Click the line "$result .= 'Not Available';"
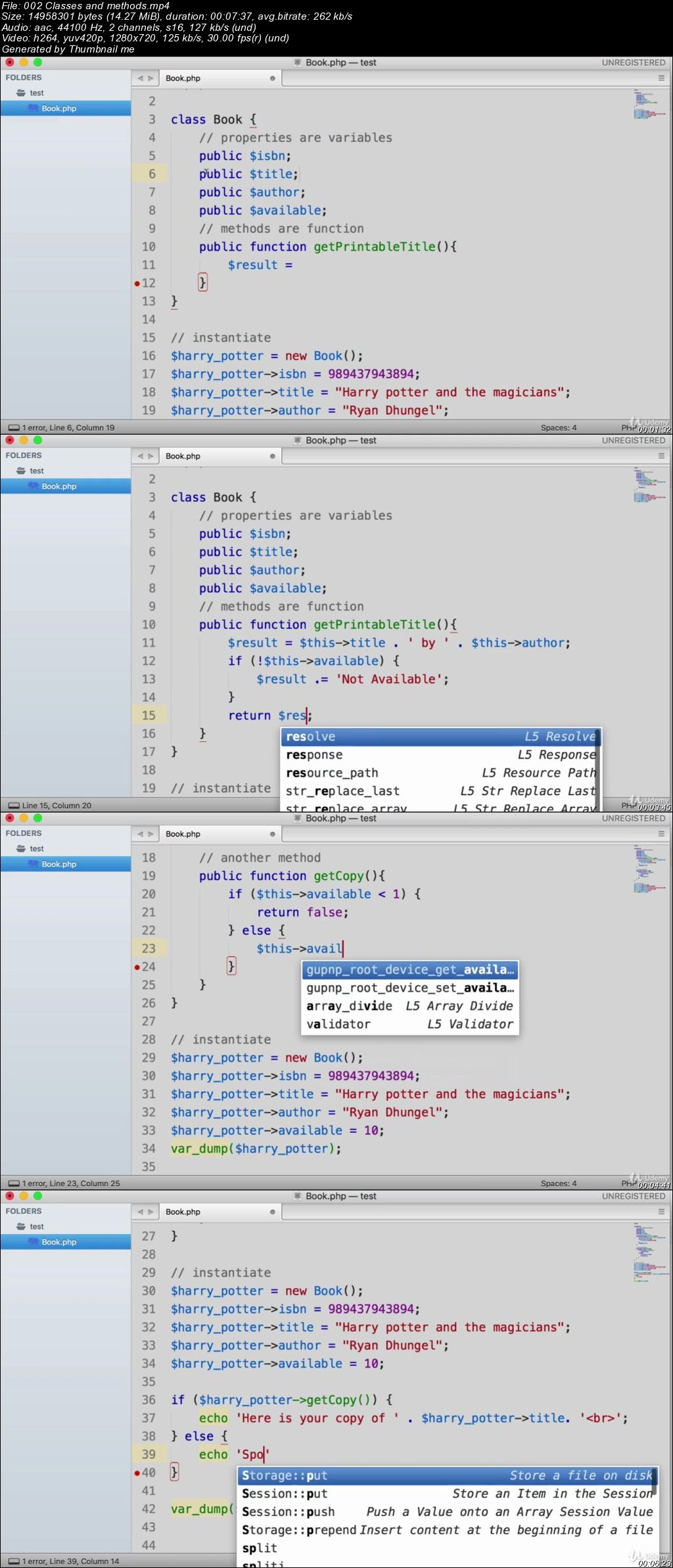This screenshot has width=673, height=1568. point(352,679)
